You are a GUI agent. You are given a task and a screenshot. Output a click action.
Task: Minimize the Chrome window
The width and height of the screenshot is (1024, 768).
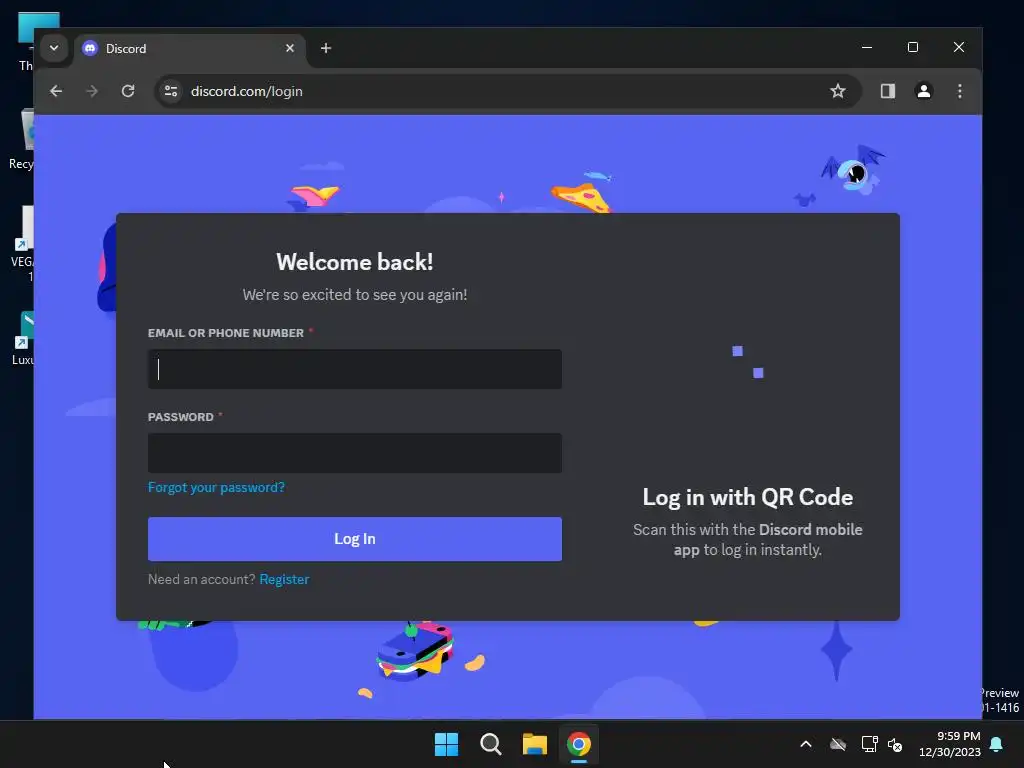[867, 48]
